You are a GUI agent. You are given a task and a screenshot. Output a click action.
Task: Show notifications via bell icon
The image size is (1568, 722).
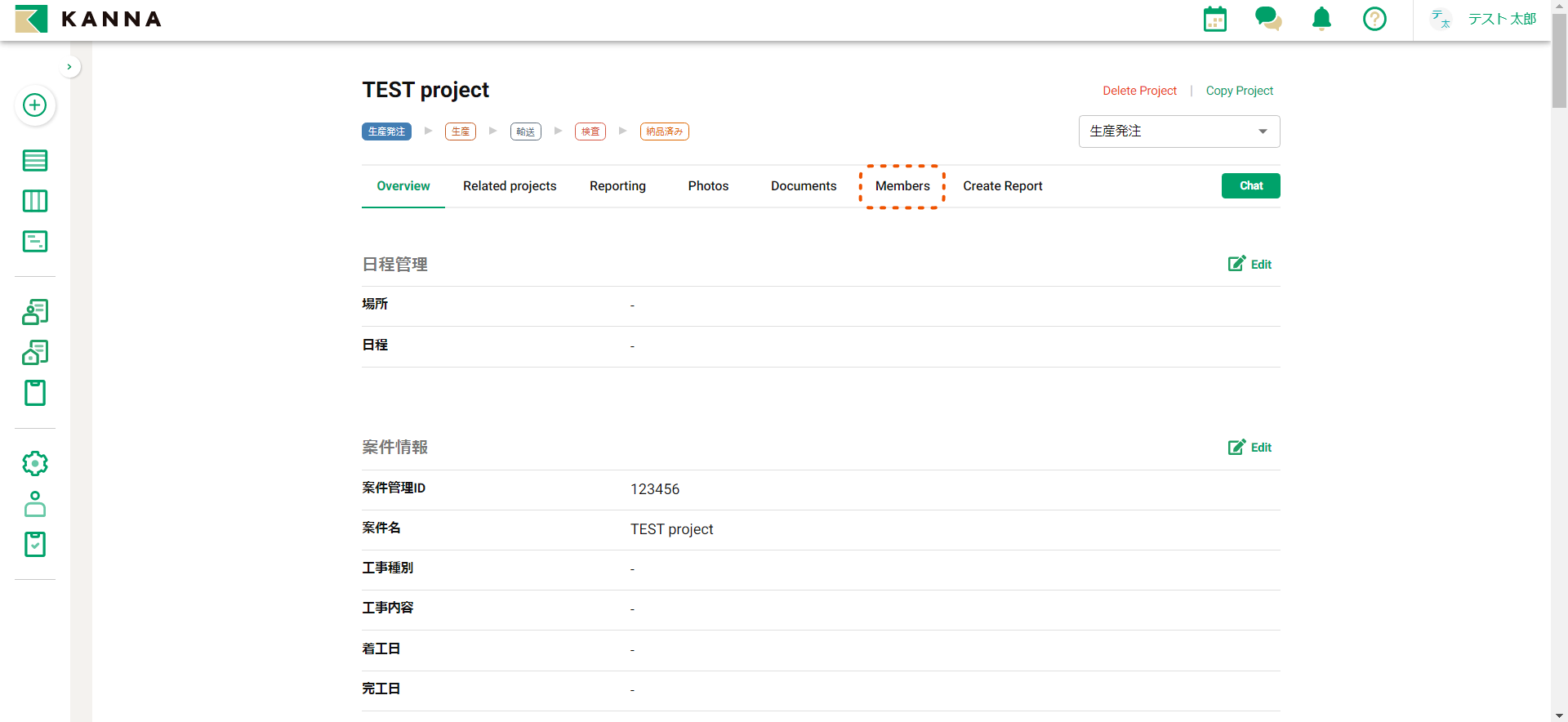coord(1321,19)
